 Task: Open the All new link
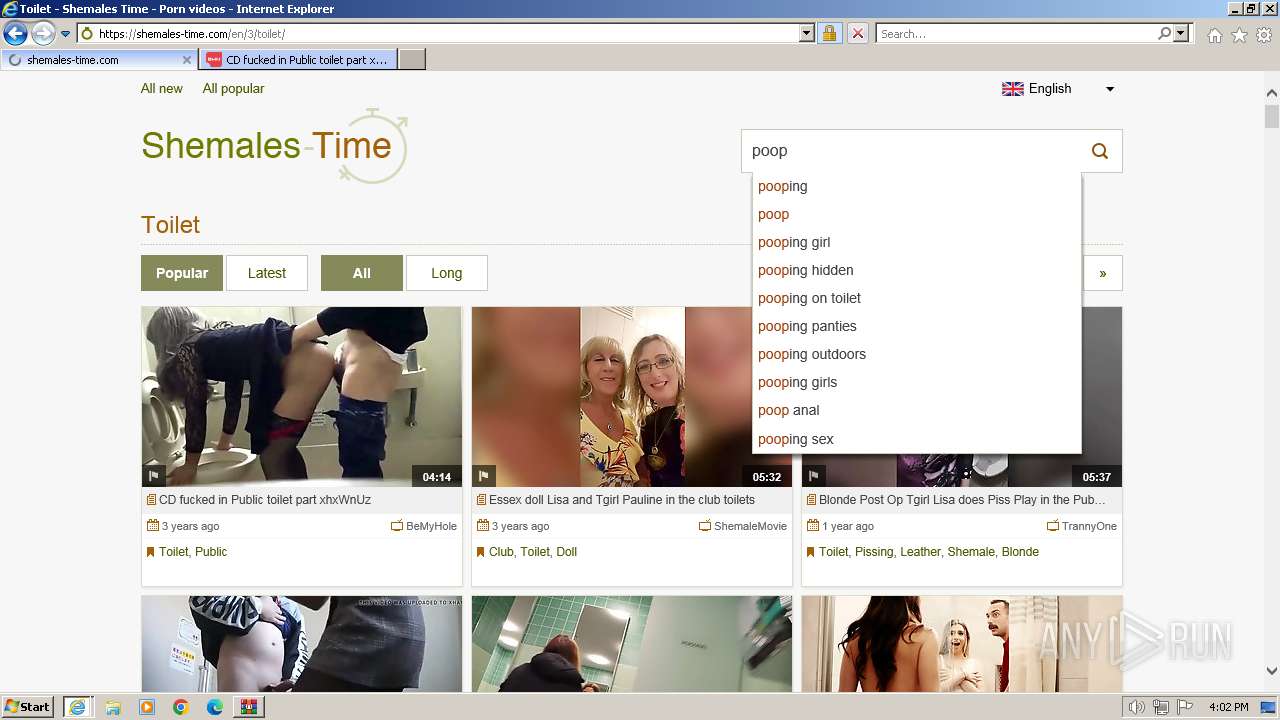click(162, 88)
